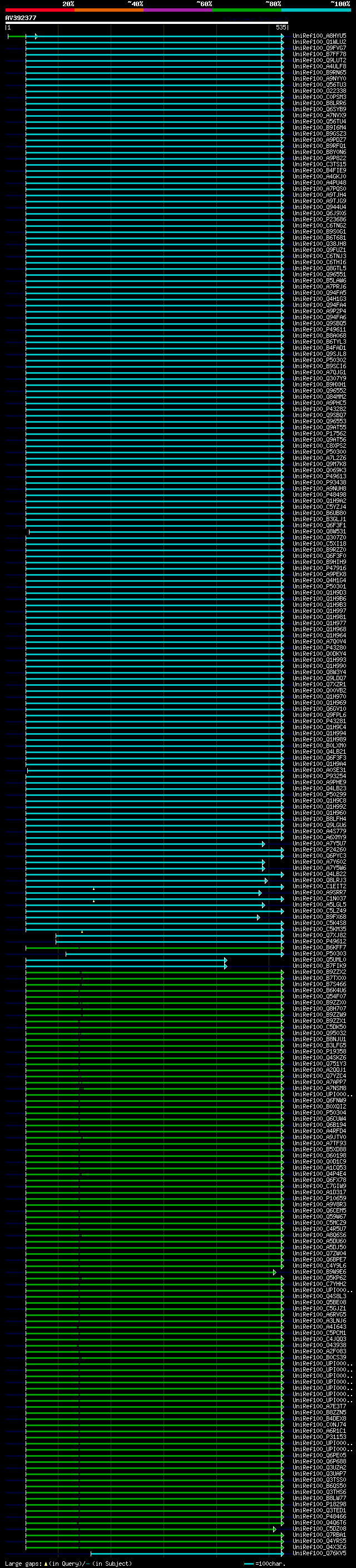Select hit UniRef100_B9I6M4
The height and width of the screenshot is (1568, 356).
point(319,128)
